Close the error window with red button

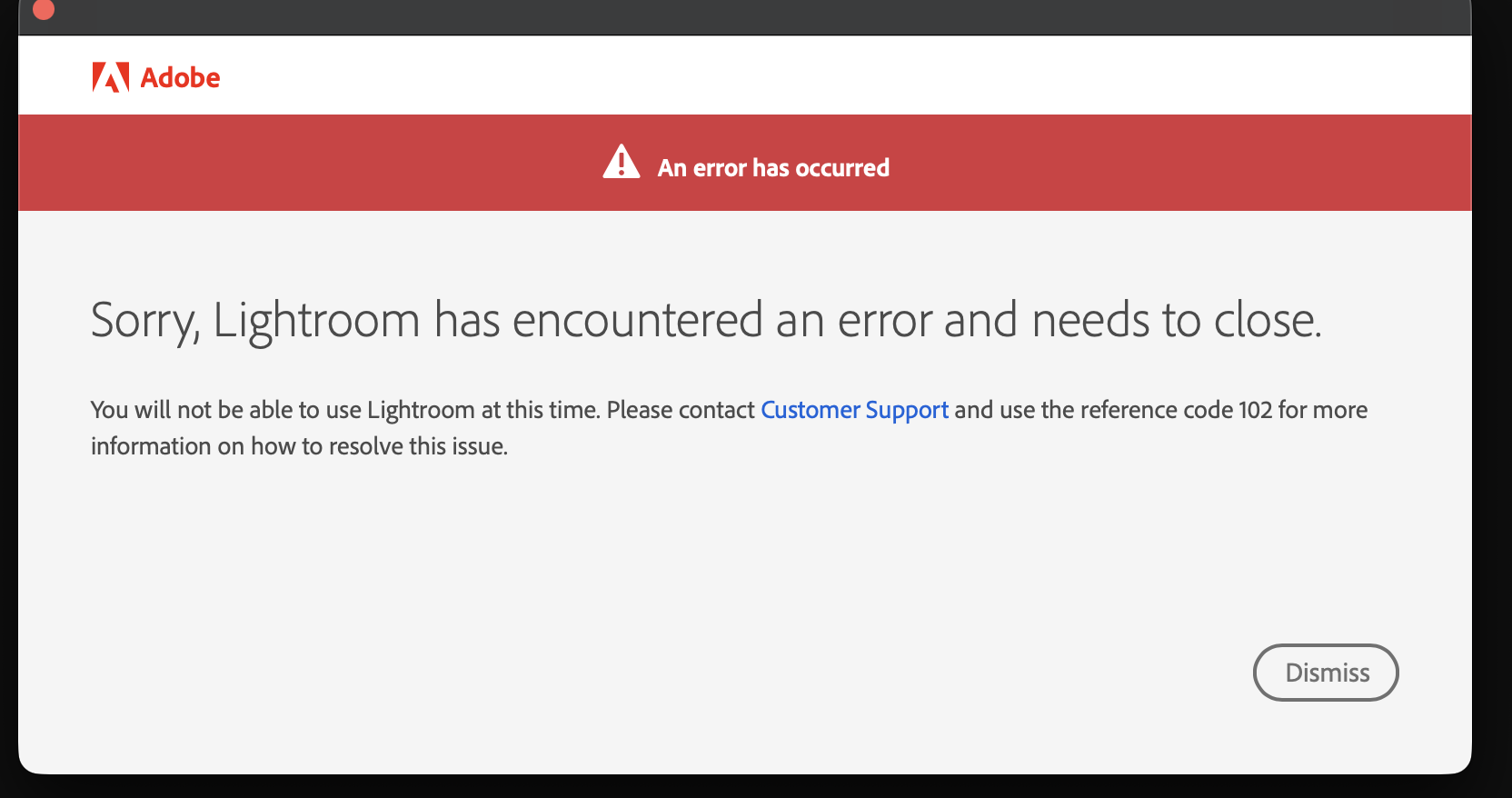(43, 9)
